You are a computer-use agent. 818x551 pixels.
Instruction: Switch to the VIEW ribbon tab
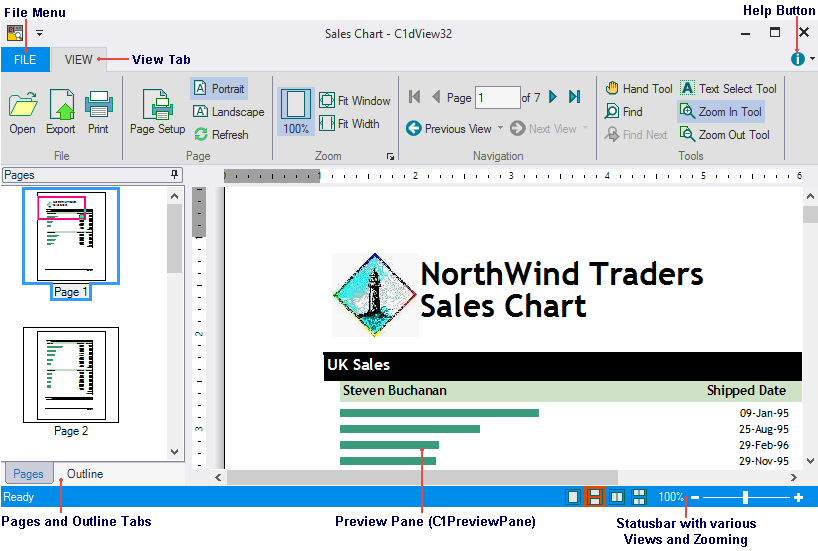tap(79, 59)
